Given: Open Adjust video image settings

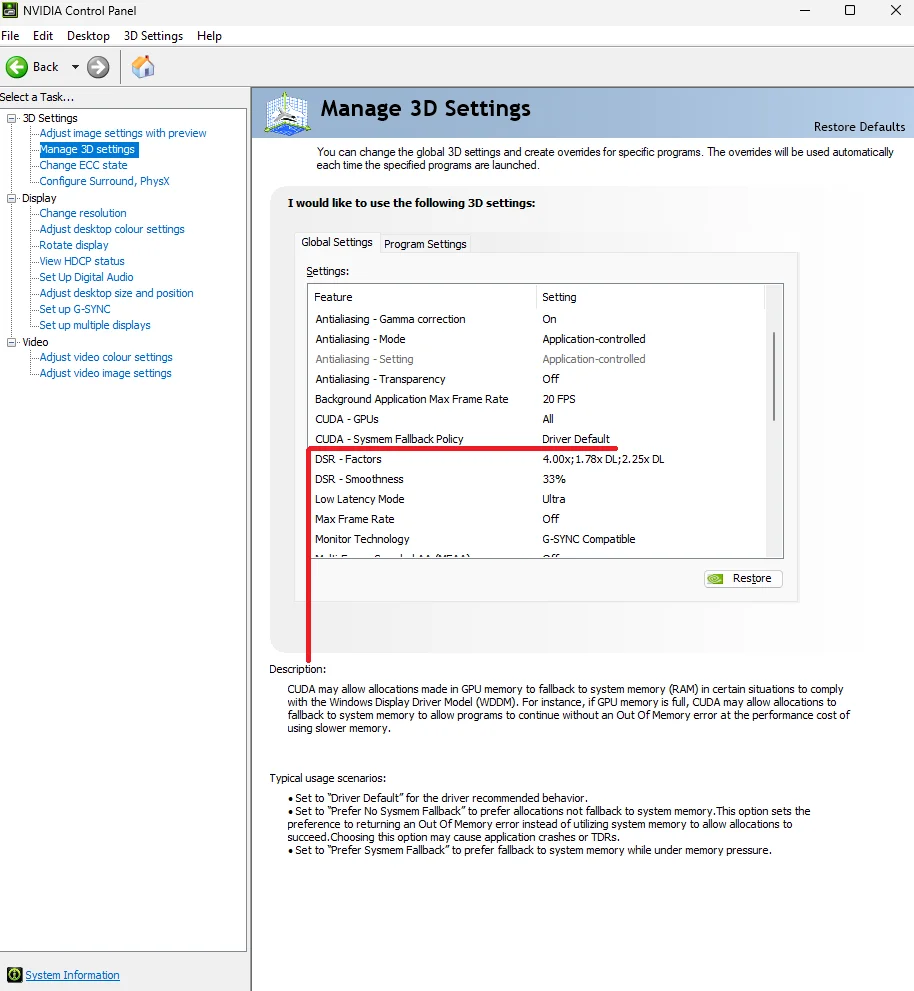Looking at the screenshot, I should tap(106, 374).
